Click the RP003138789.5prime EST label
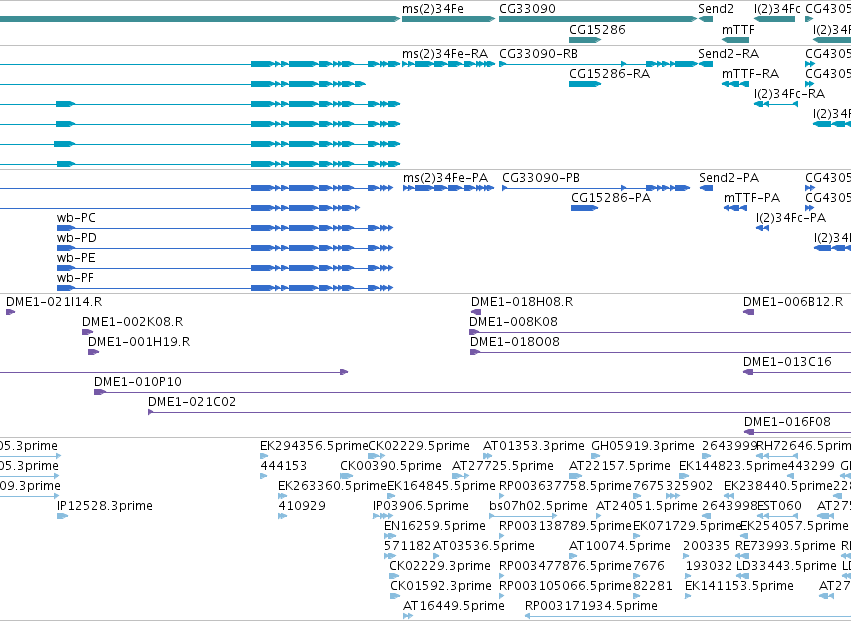This screenshot has height=621, width=851. (565, 527)
